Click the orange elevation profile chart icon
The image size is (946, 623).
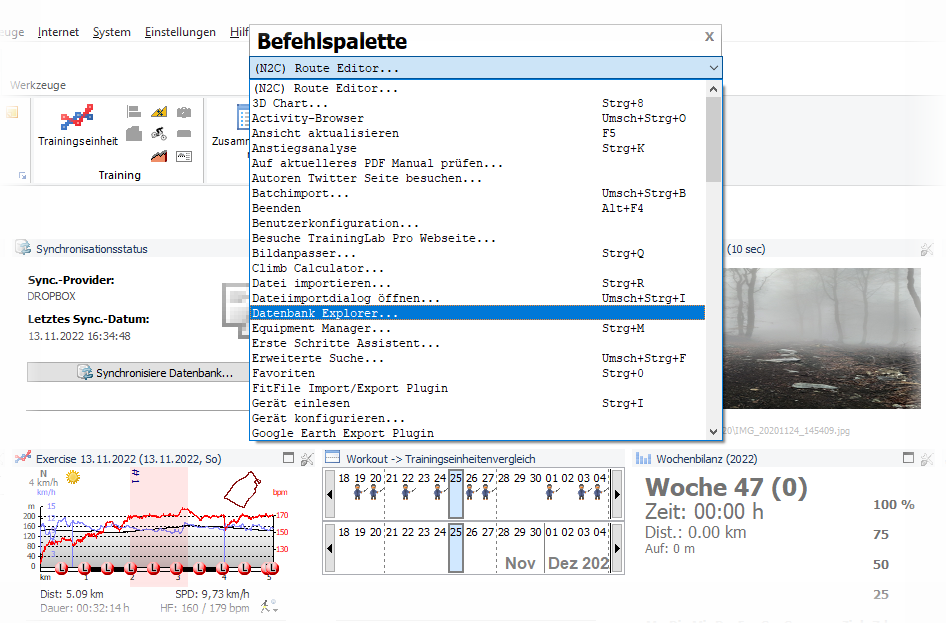[x=159, y=156]
